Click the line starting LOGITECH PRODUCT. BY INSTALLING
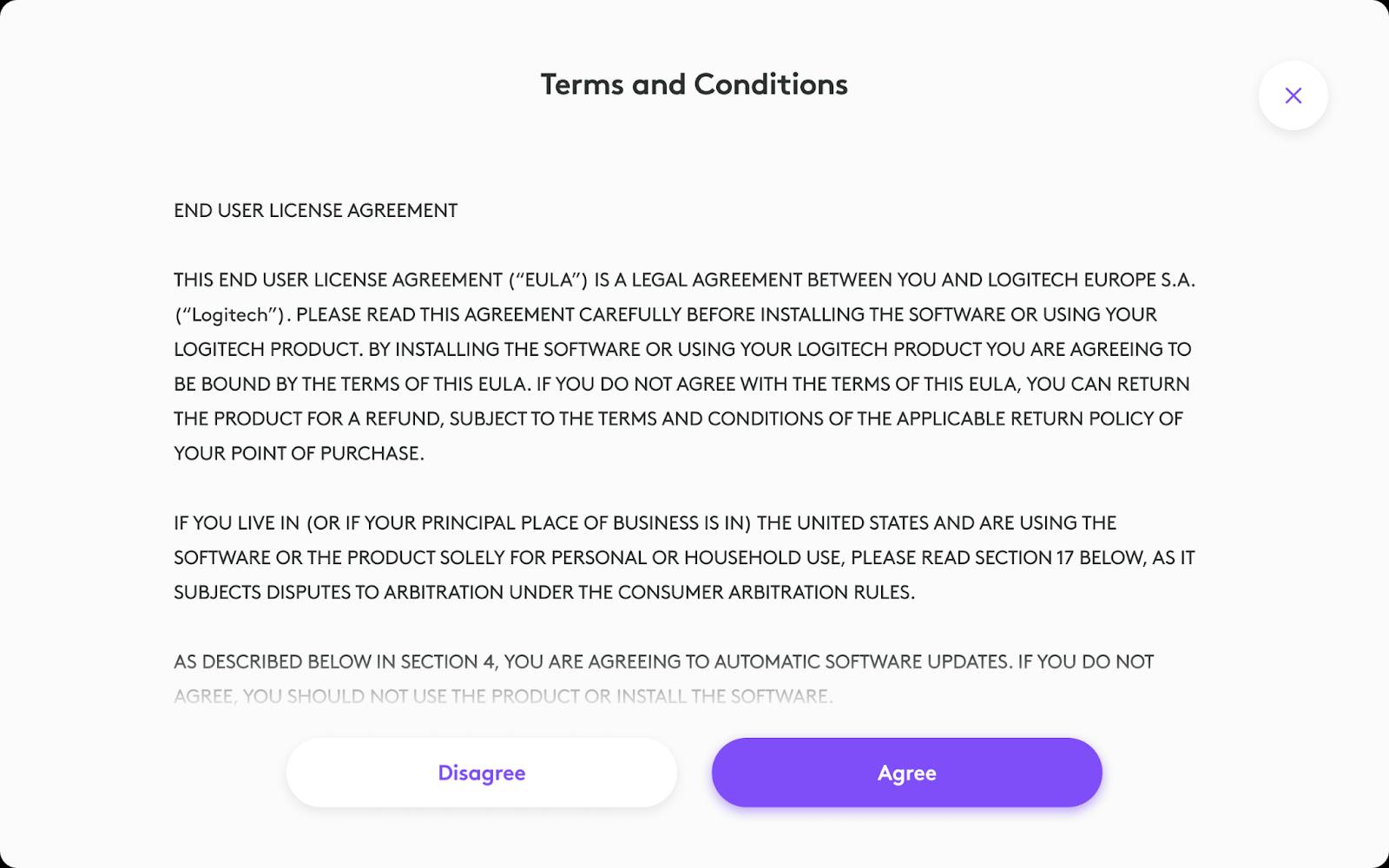1389x868 pixels. pos(681,350)
